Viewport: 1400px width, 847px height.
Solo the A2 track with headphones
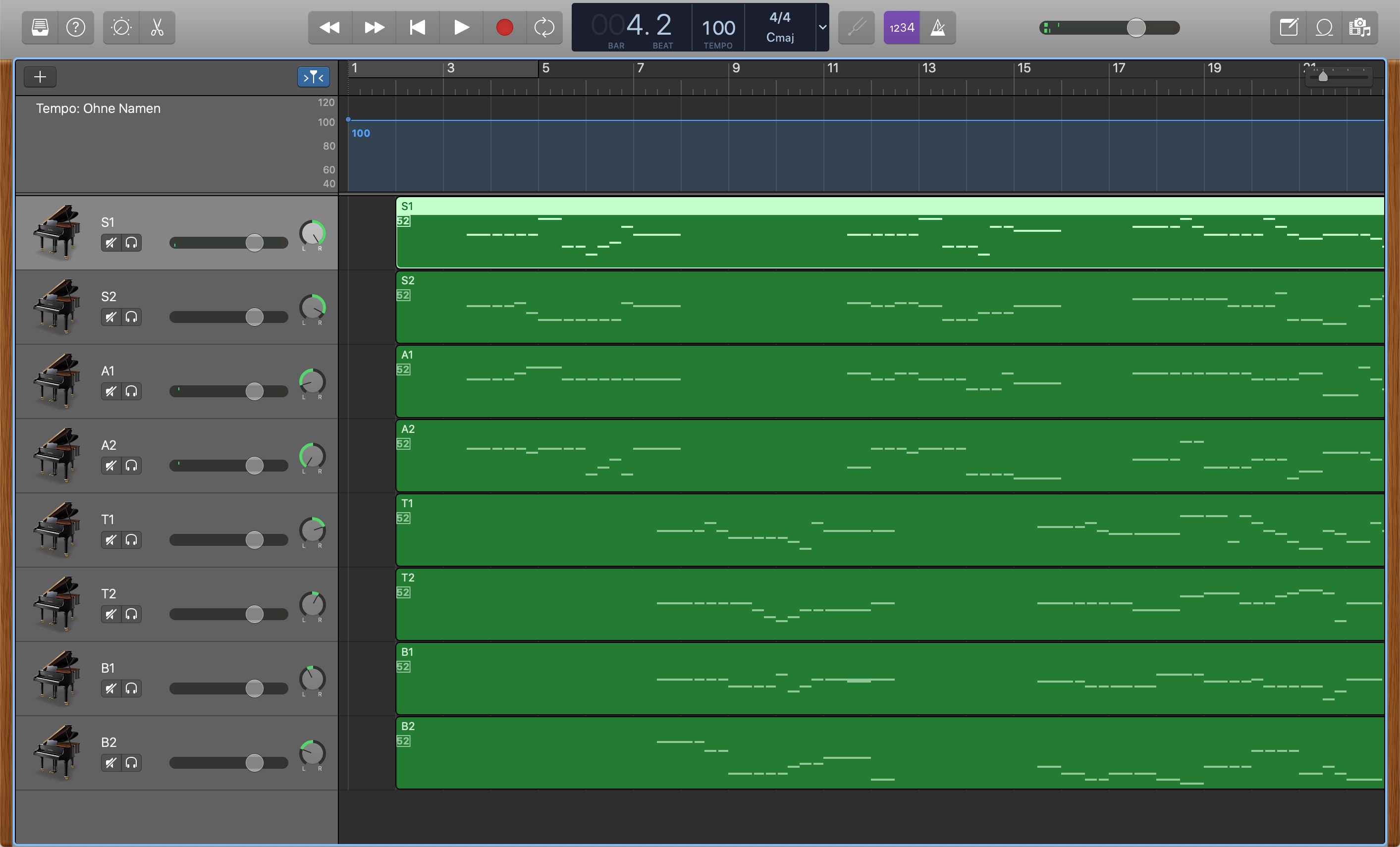point(131,466)
